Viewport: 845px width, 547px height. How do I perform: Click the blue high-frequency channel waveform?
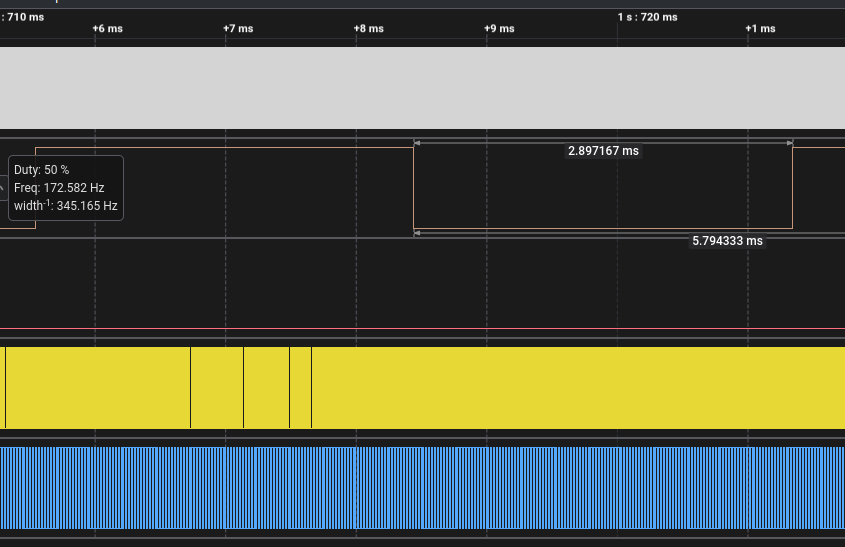(x=422, y=488)
